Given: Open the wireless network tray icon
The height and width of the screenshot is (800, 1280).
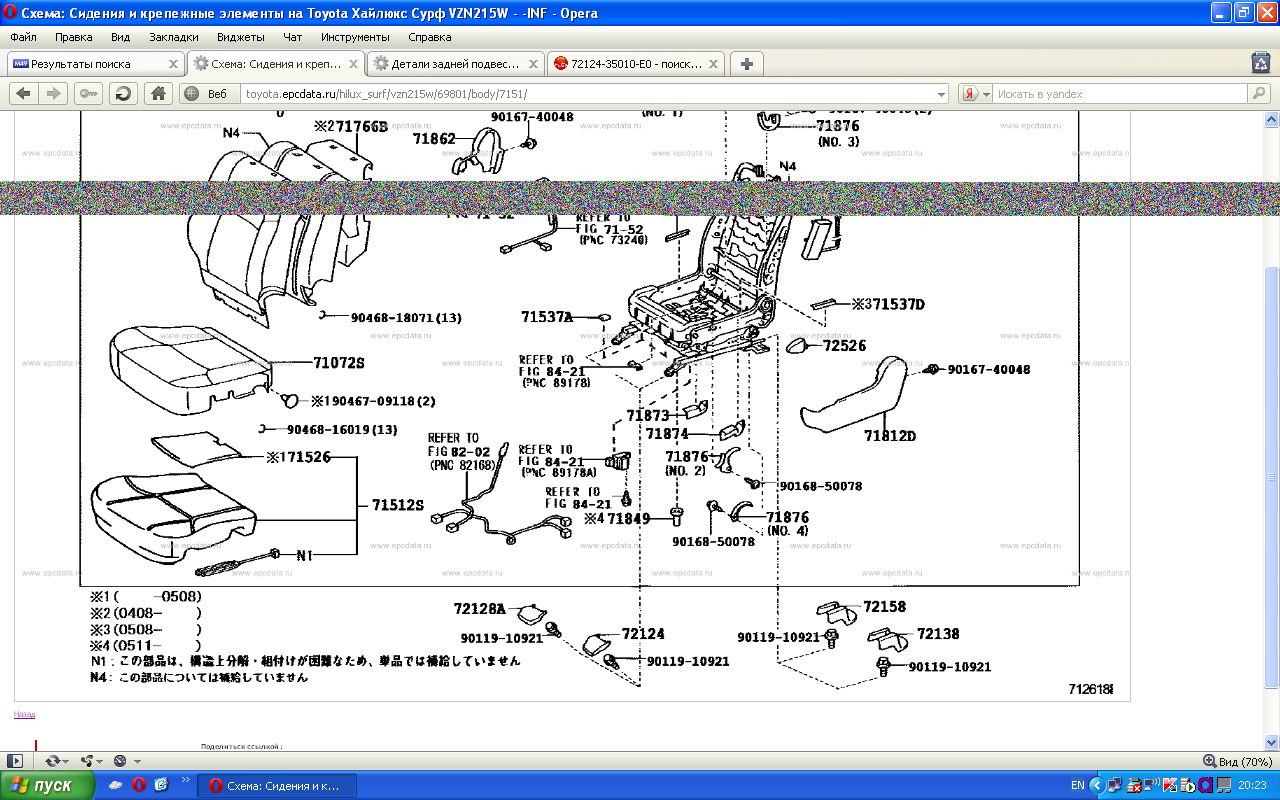Looking at the screenshot, I should coord(1151,785).
